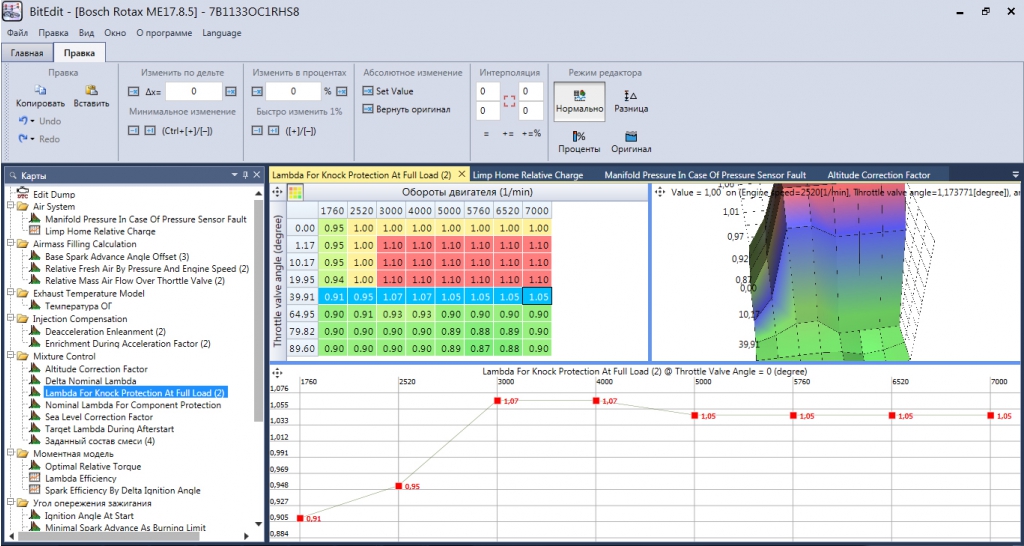1024x546 pixels.
Task: Click the Копировать (copy) icon
Action: pyautogui.click(x=40, y=90)
